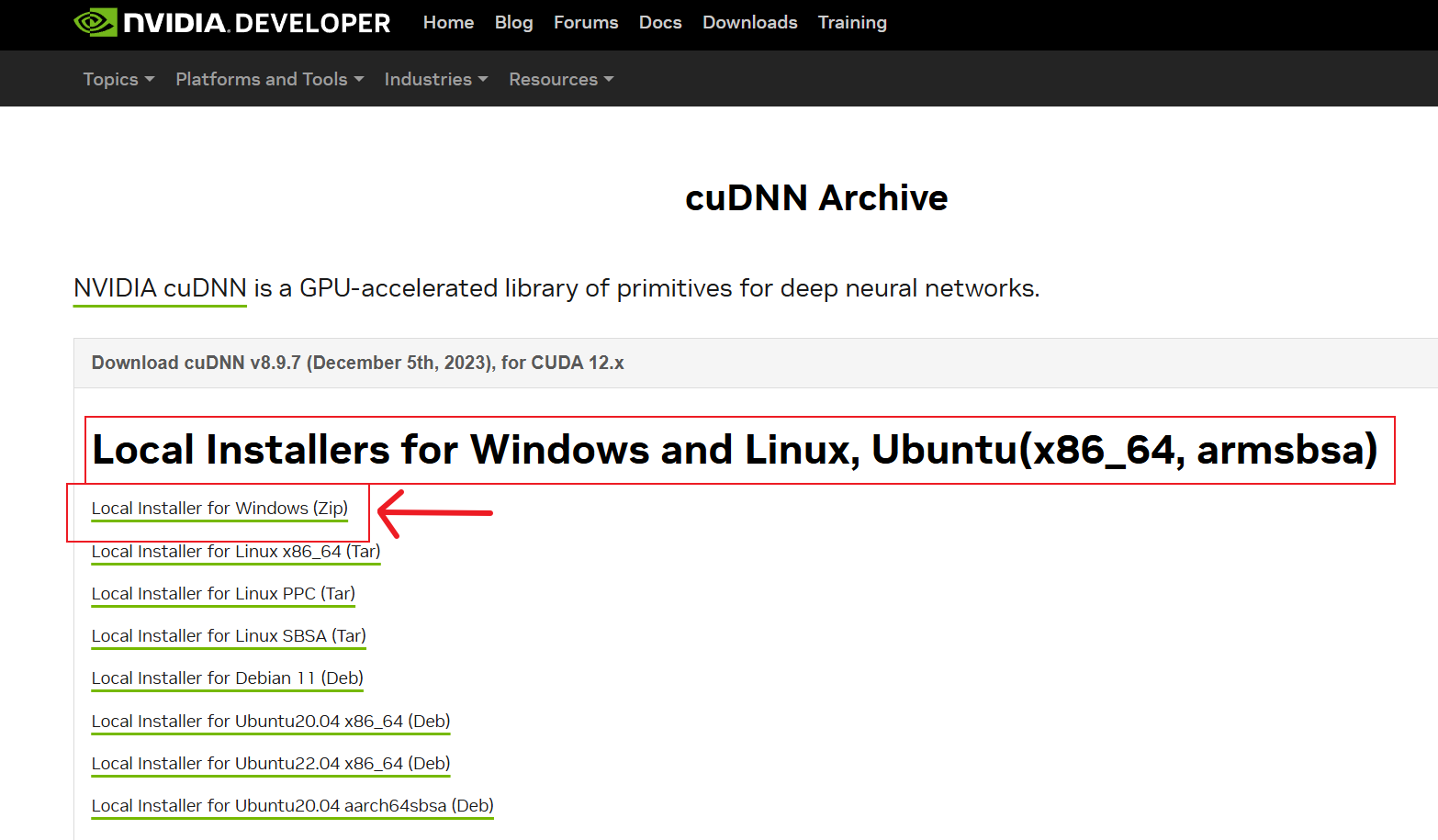The width and height of the screenshot is (1438, 840).
Task: Follow the NVIDIA cuDNN link
Action: [160, 288]
